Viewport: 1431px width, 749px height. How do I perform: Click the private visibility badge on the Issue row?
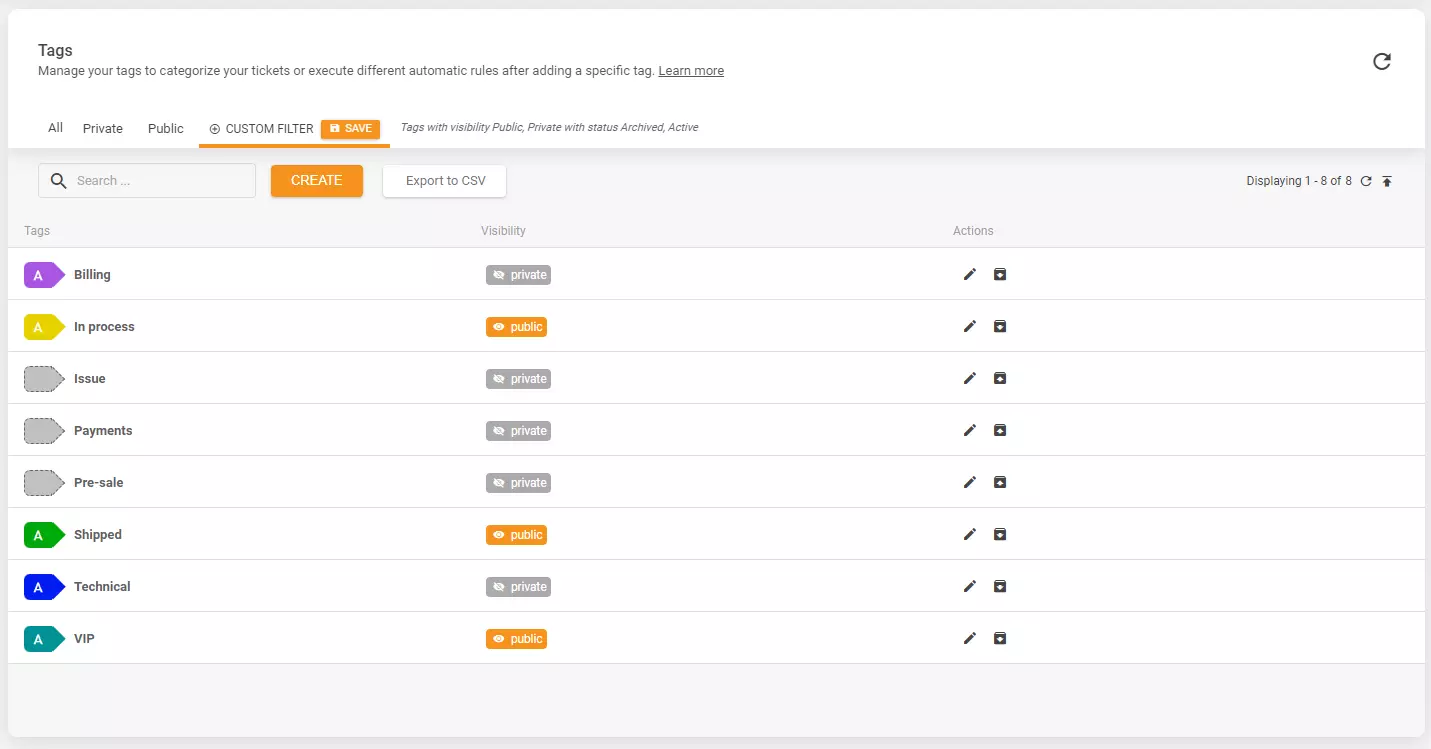518,378
